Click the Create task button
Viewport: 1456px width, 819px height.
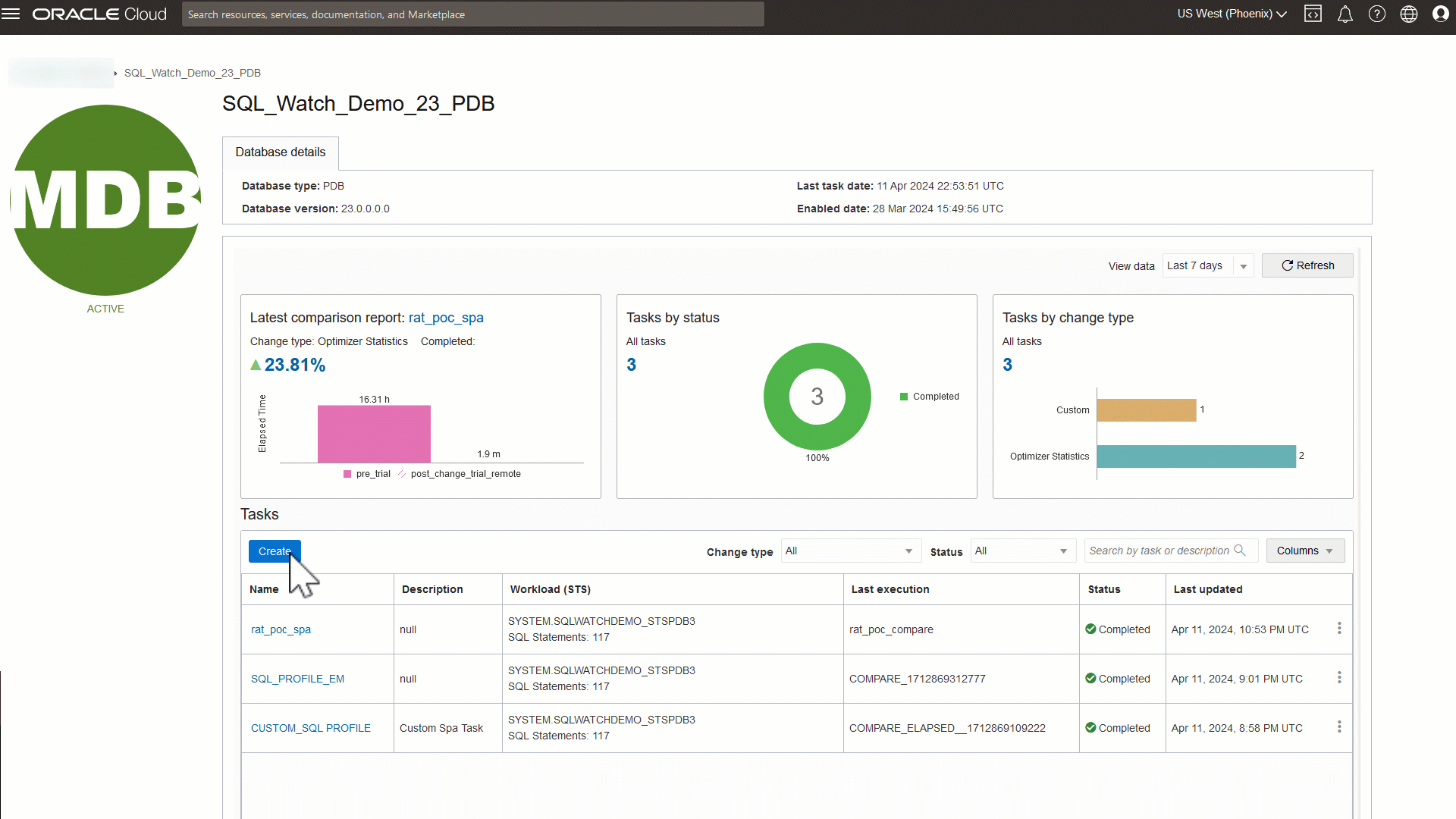(275, 551)
